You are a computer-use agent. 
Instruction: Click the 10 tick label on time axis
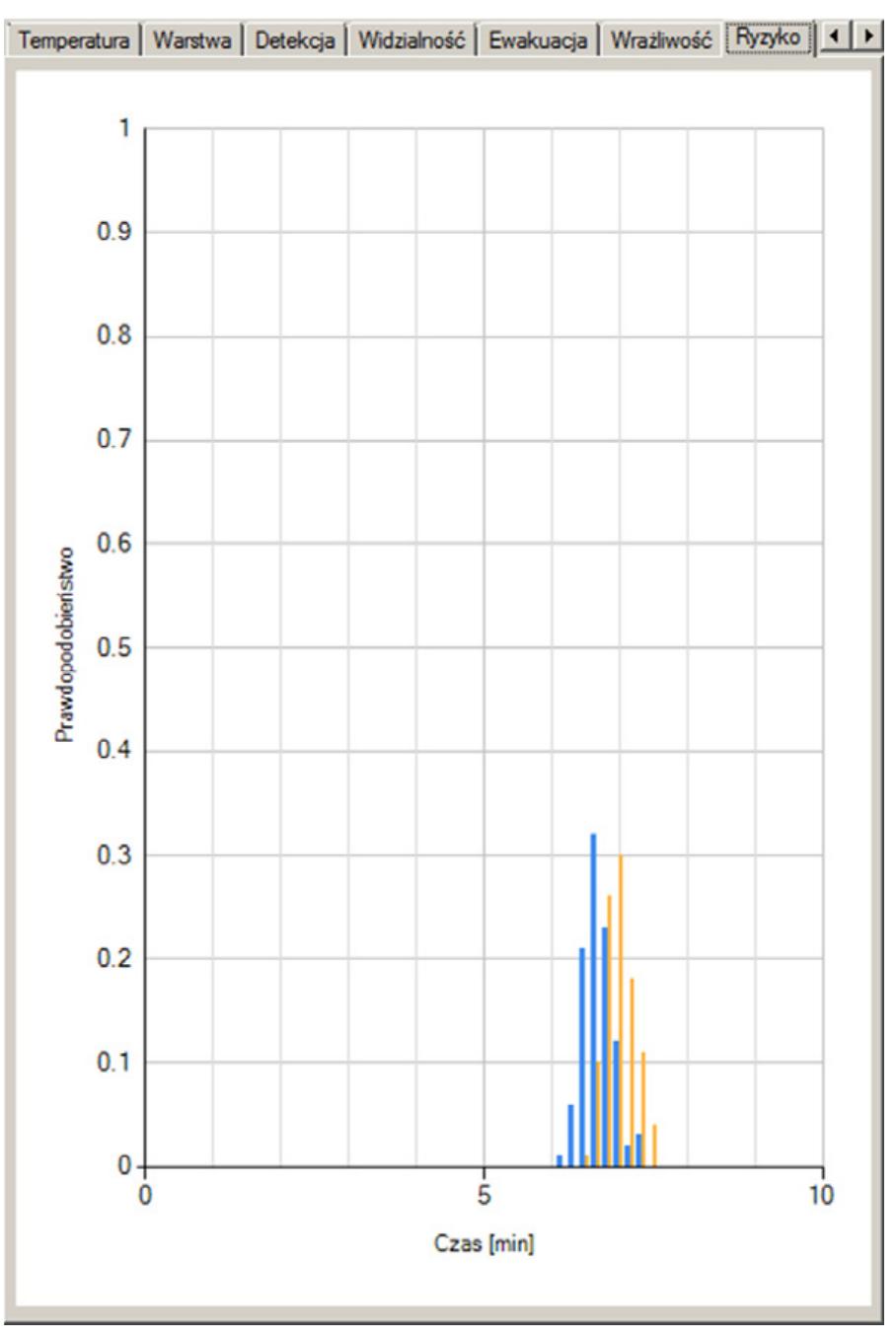(x=821, y=1194)
